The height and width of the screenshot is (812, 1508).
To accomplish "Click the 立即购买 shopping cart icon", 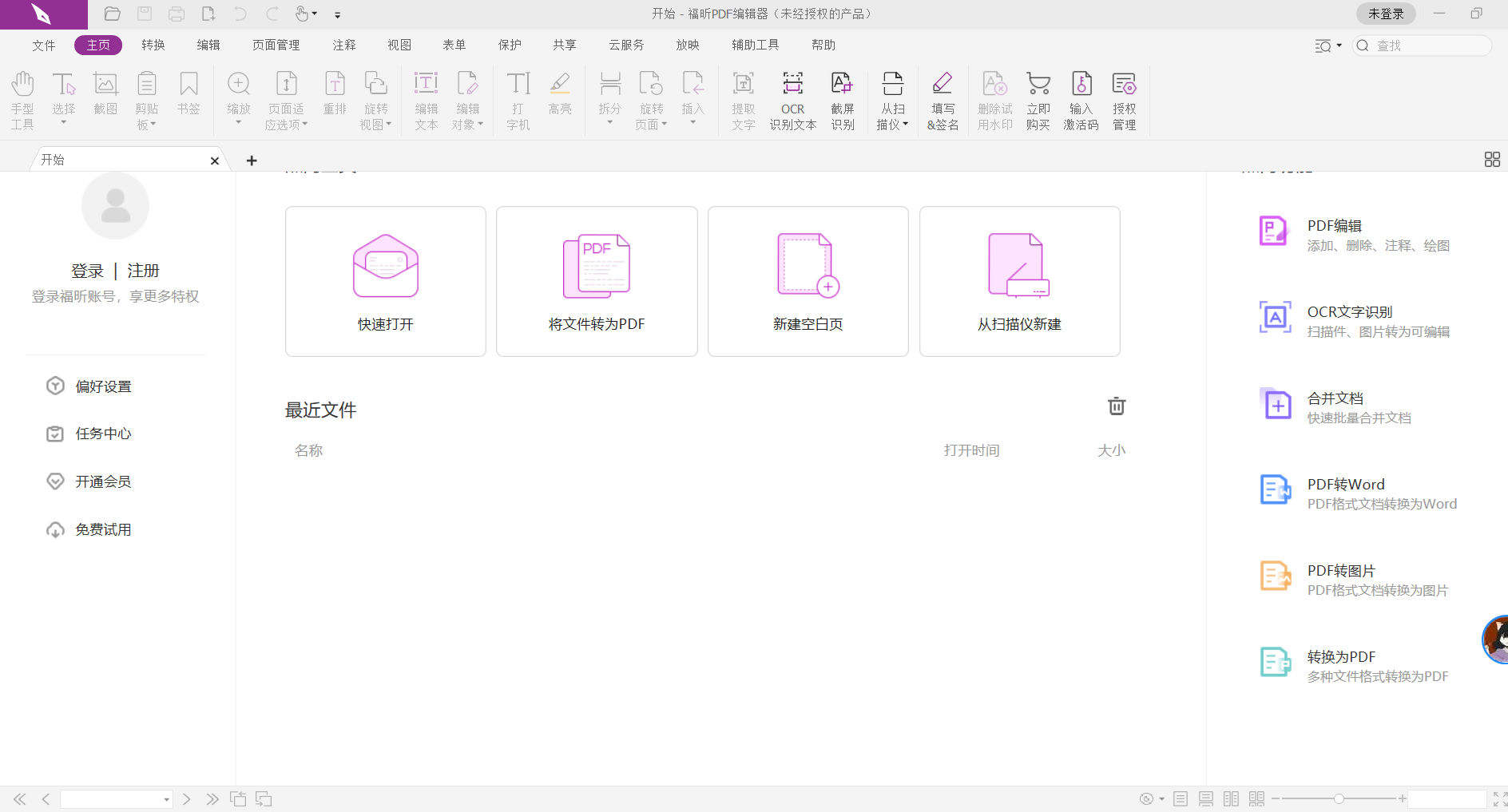I will [1038, 101].
